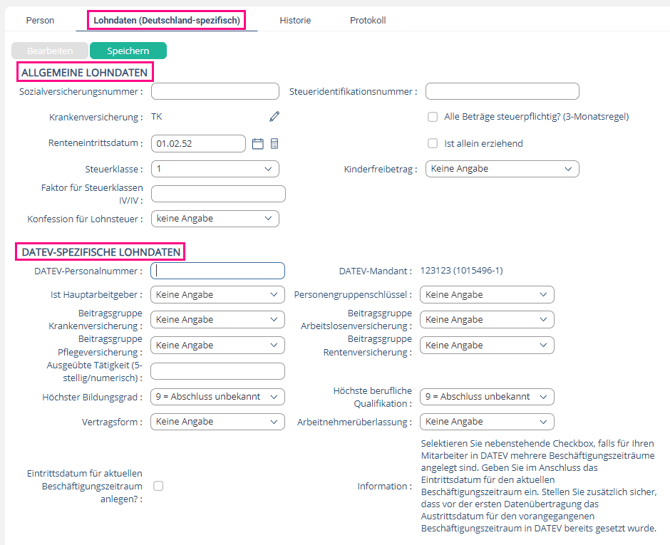
Task: Open the calendar picker for Renteneintrittsdatum
Action: tap(257, 143)
